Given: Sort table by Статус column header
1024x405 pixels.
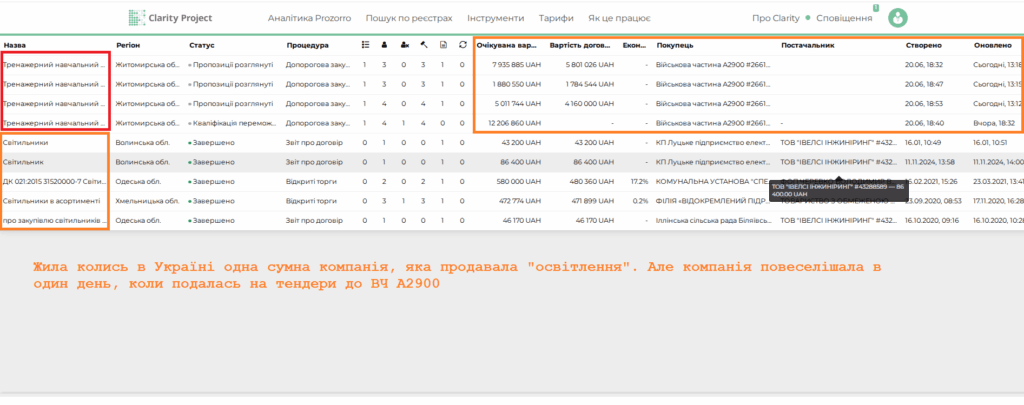Looking at the screenshot, I should click(x=202, y=46).
